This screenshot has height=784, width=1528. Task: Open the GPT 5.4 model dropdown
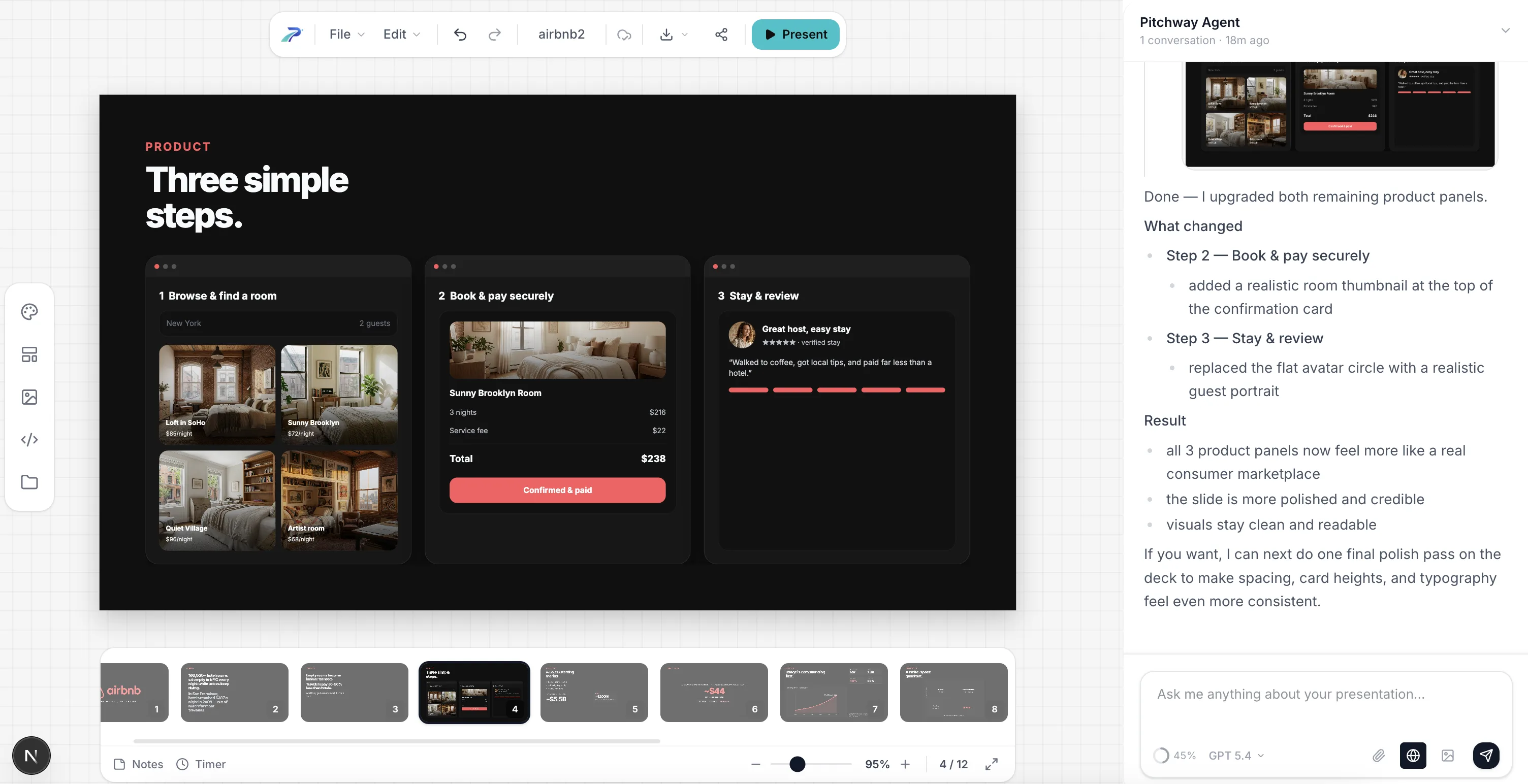[x=1235, y=756]
